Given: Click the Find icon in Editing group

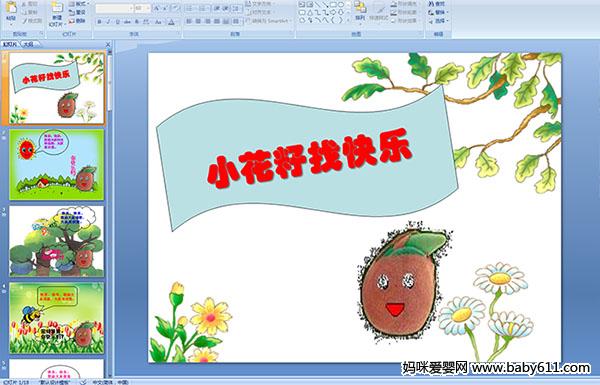Looking at the screenshot, I should (x=437, y=4).
